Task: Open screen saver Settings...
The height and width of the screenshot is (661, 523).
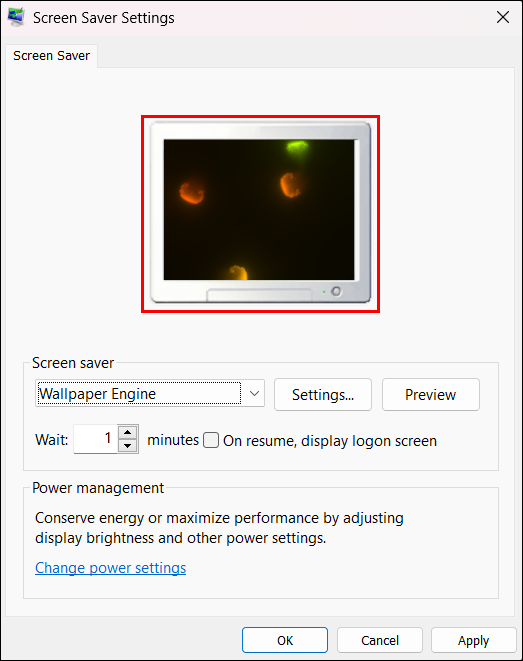Action: coord(323,395)
